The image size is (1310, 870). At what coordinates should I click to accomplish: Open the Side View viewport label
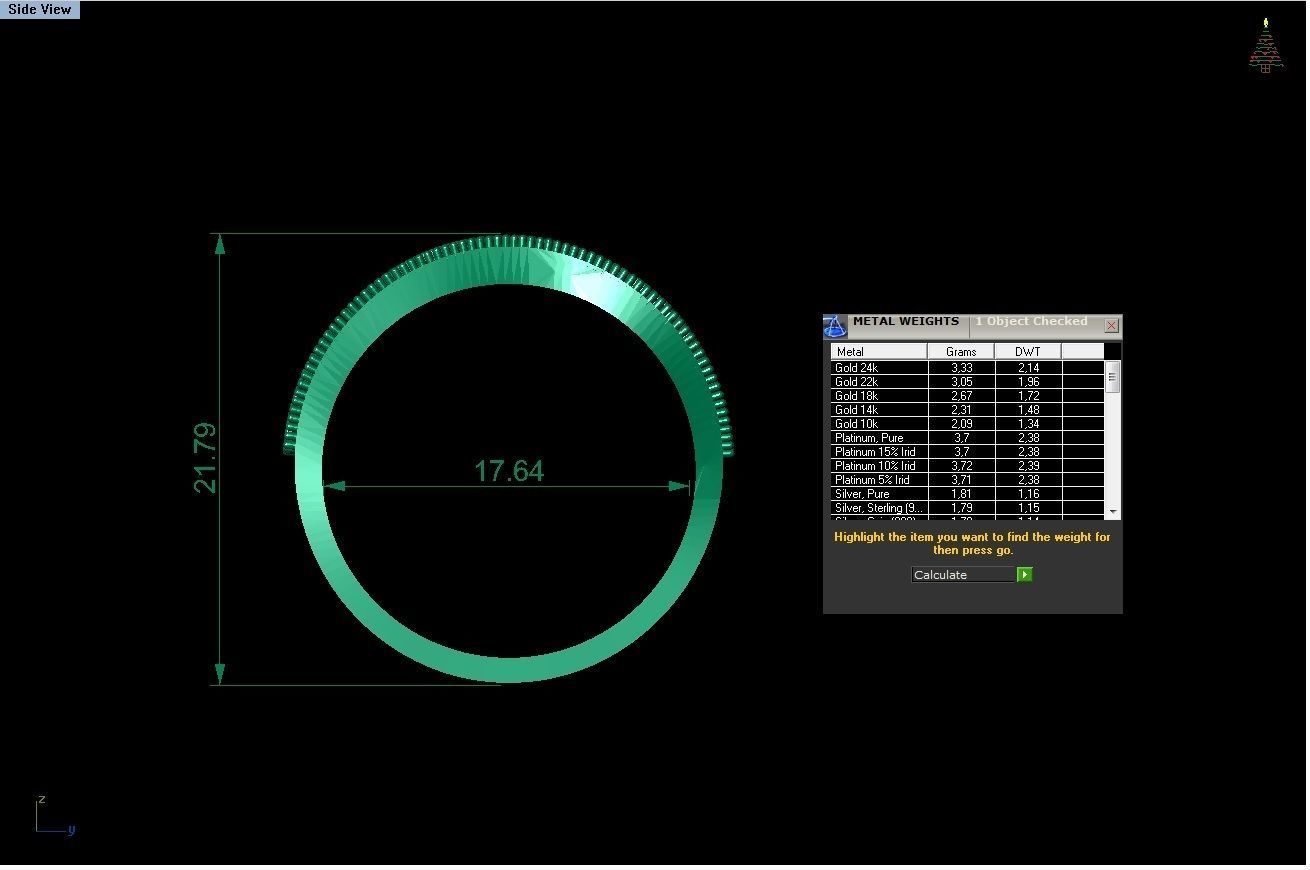[40, 9]
